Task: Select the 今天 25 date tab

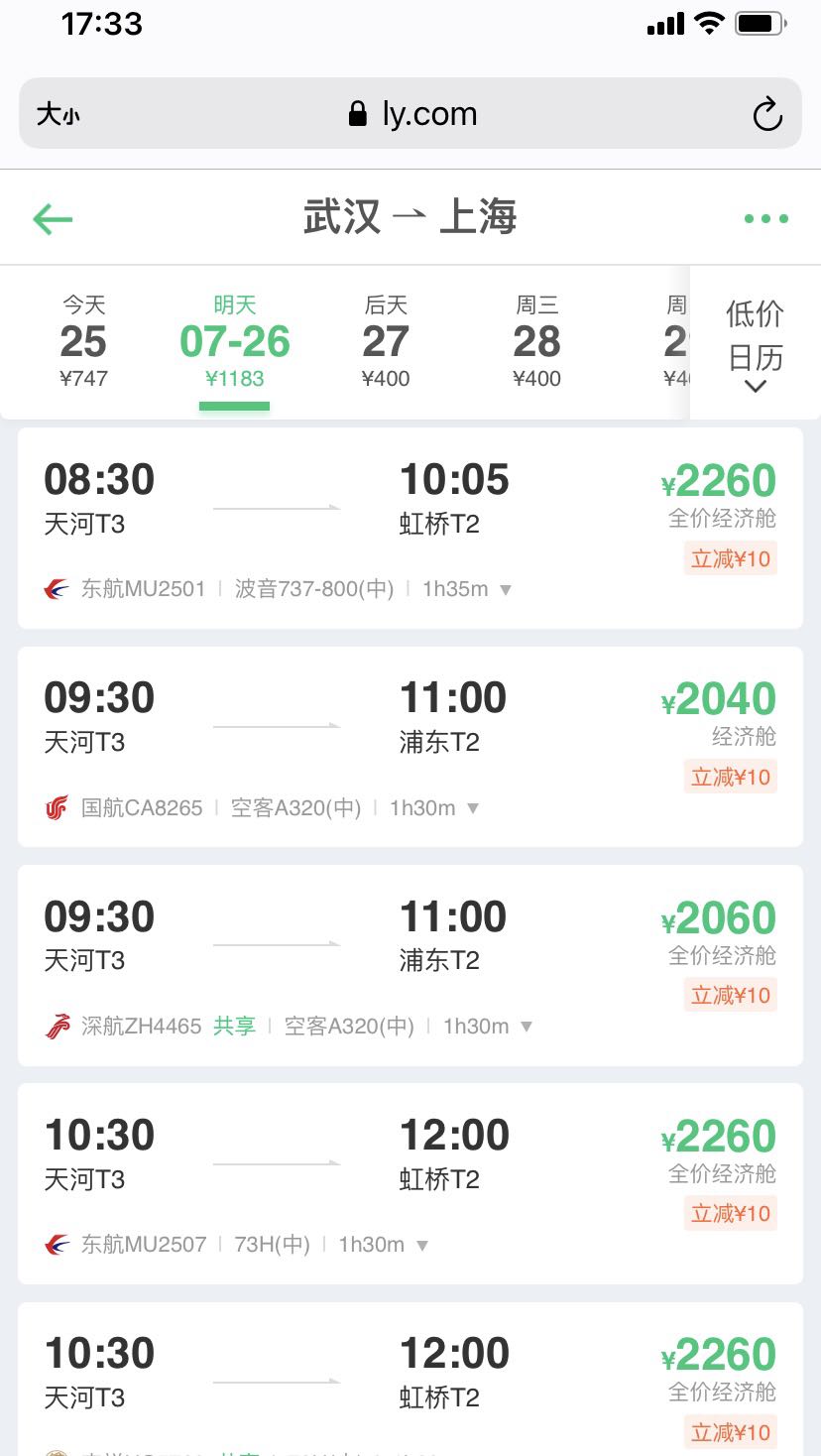Action: (x=83, y=341)
